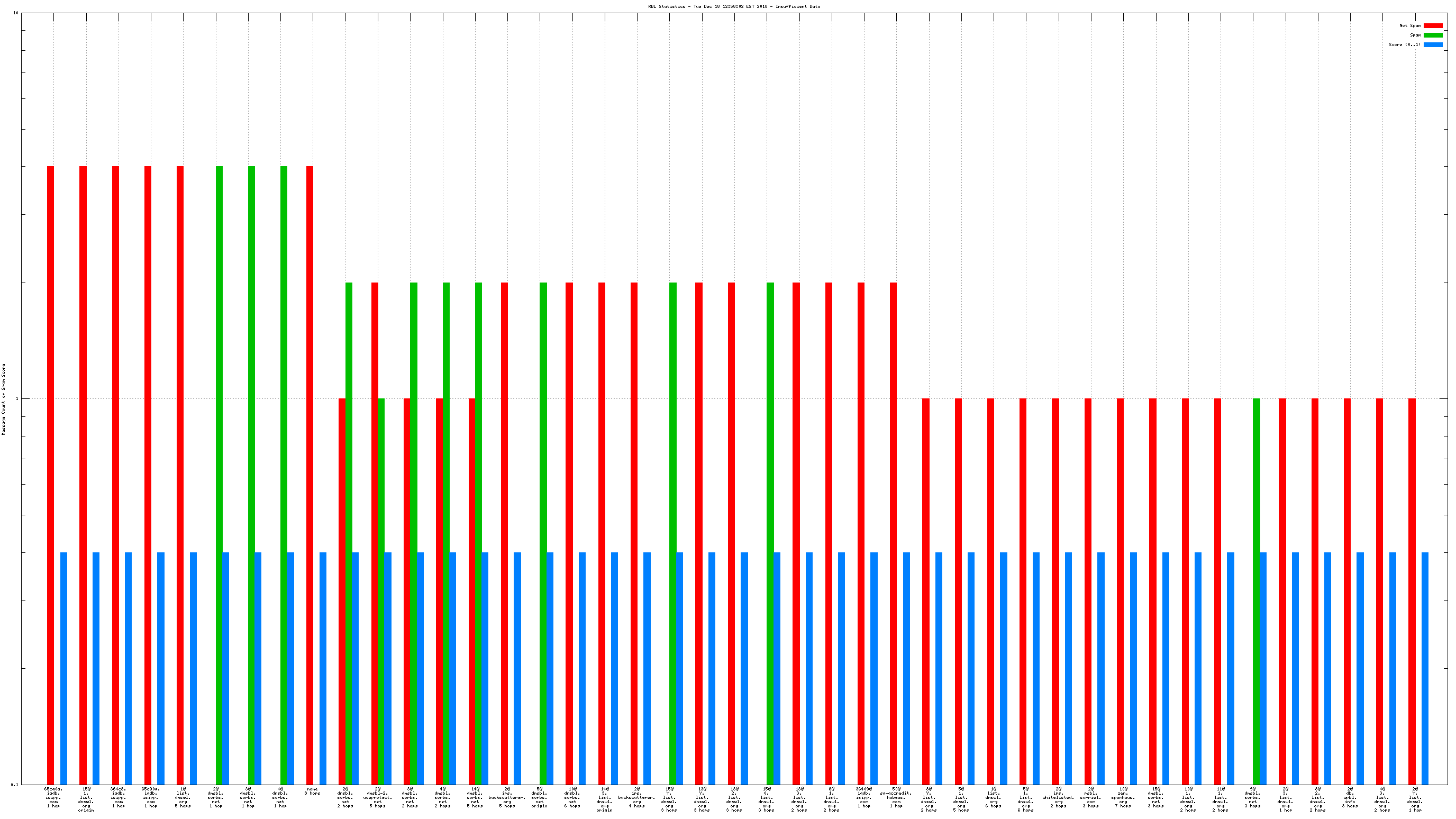Click the green bar above '9@ dnsbl.sorbs.net 3 hops'

(x=1256, y=590)
